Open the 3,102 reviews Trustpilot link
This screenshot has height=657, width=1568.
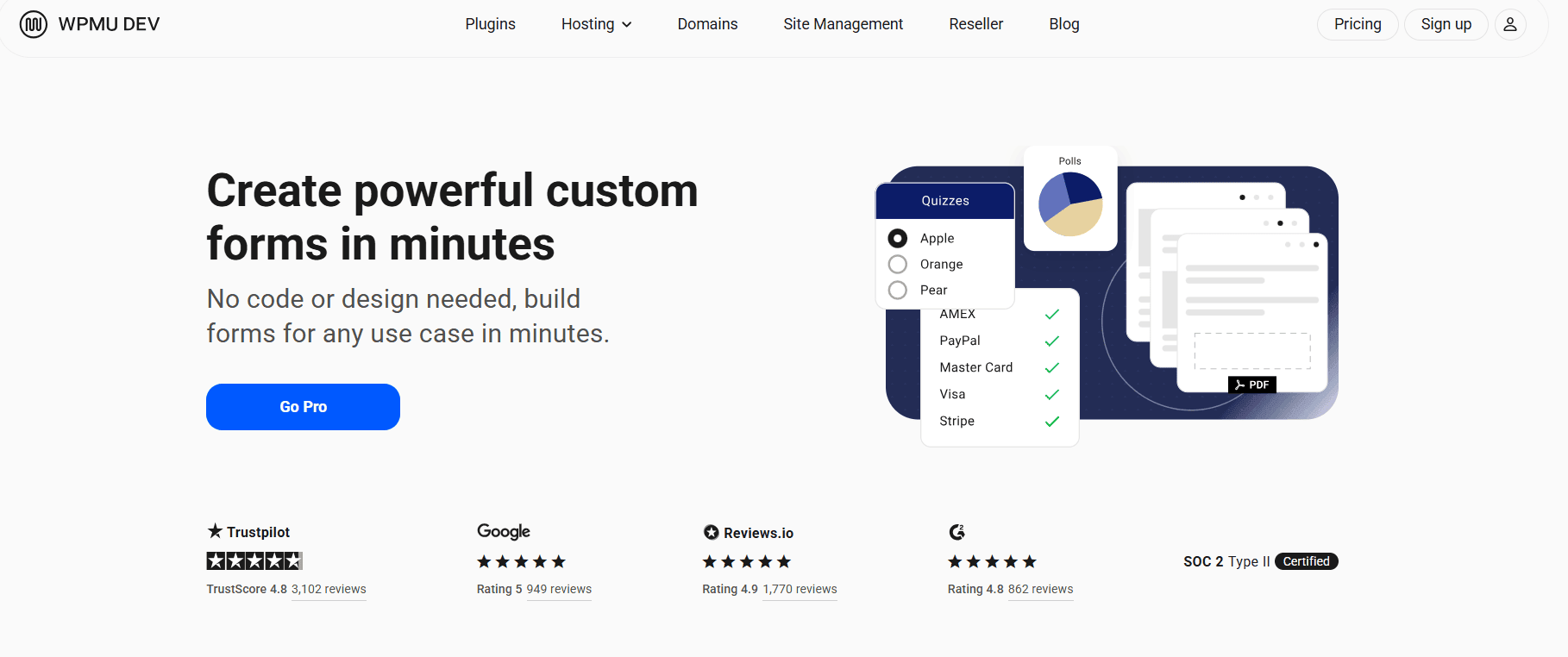(329, 590)
